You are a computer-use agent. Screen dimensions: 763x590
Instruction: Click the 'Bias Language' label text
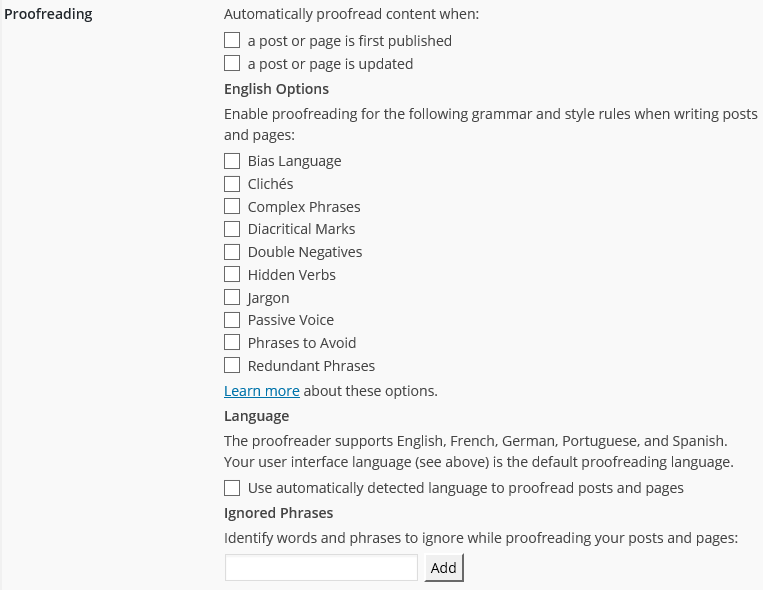coord(294,161)
